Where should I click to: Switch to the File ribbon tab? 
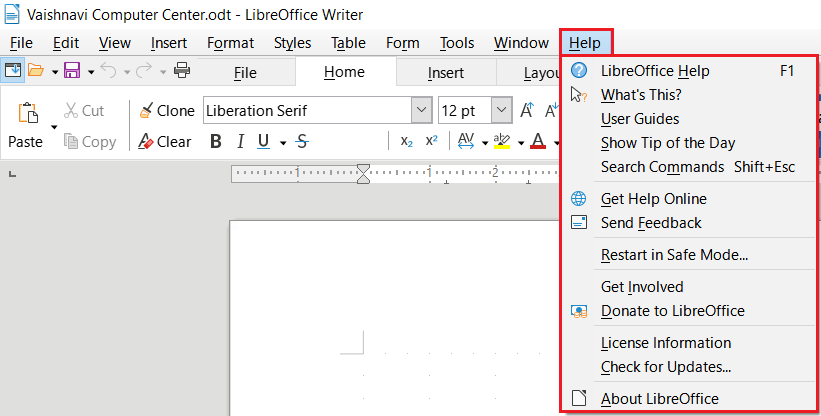pyautogui.click(x=245, y=73)
